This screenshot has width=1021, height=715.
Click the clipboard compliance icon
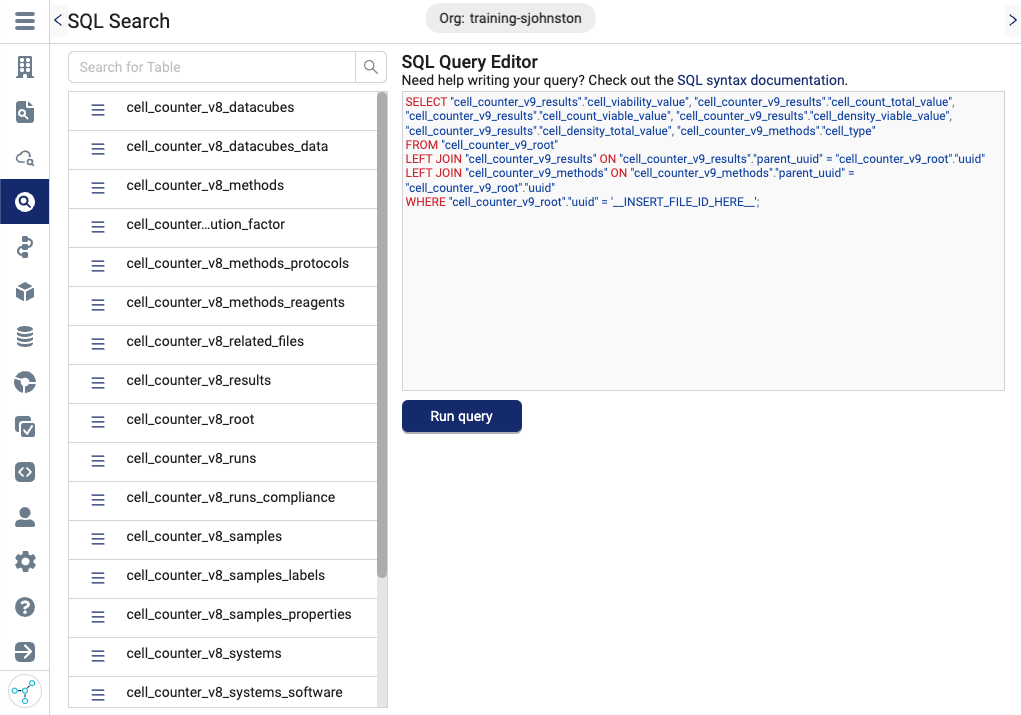[25, 427]
